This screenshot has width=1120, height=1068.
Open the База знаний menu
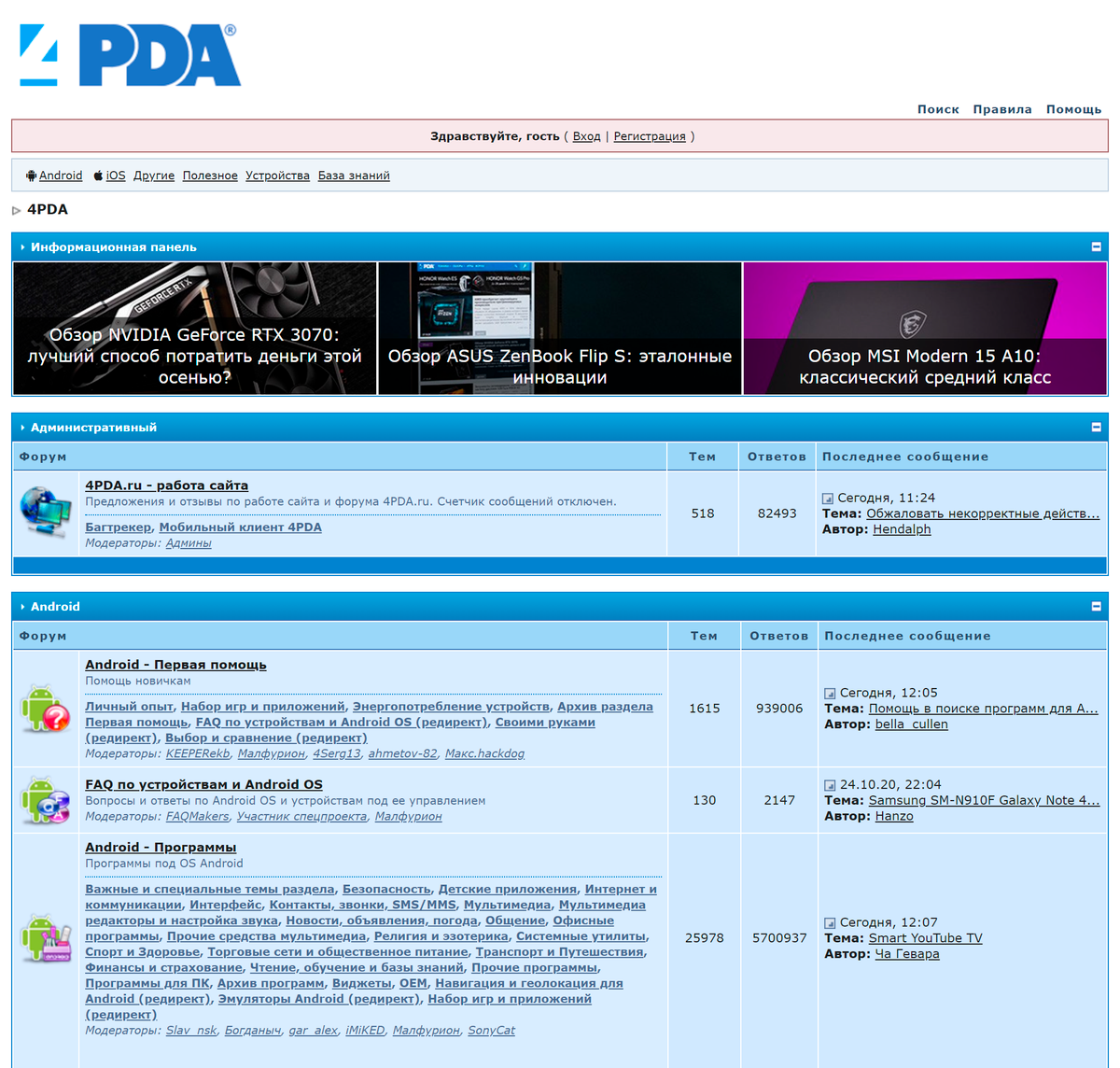pyautogui.click(x=354, y=176)
